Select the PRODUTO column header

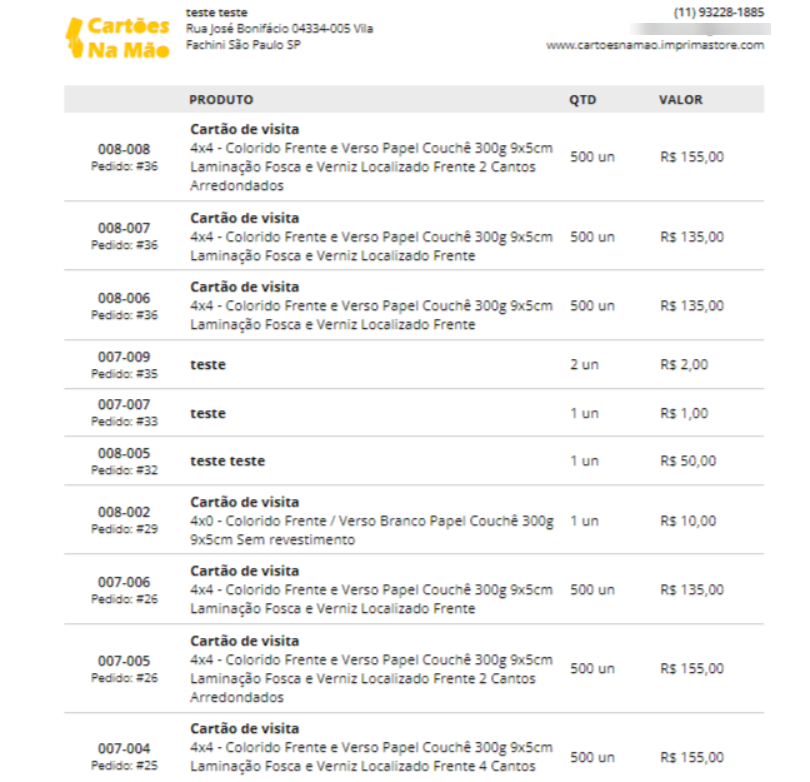tap(221, 100)
